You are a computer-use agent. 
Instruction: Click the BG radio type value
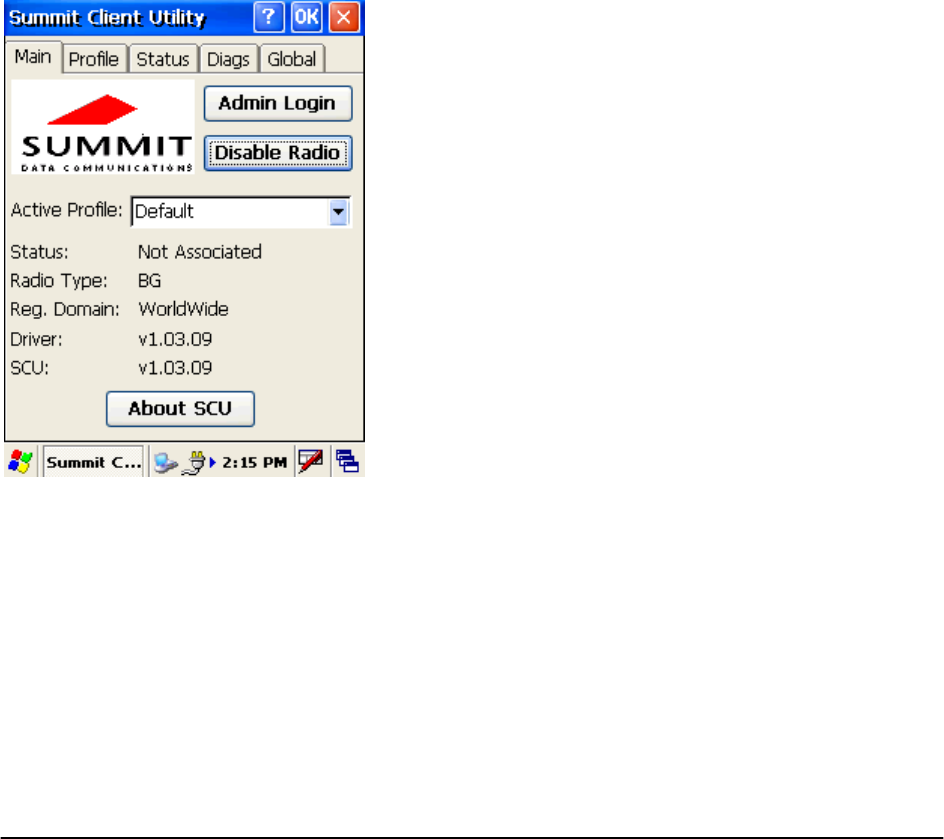[x=149, y=280]
